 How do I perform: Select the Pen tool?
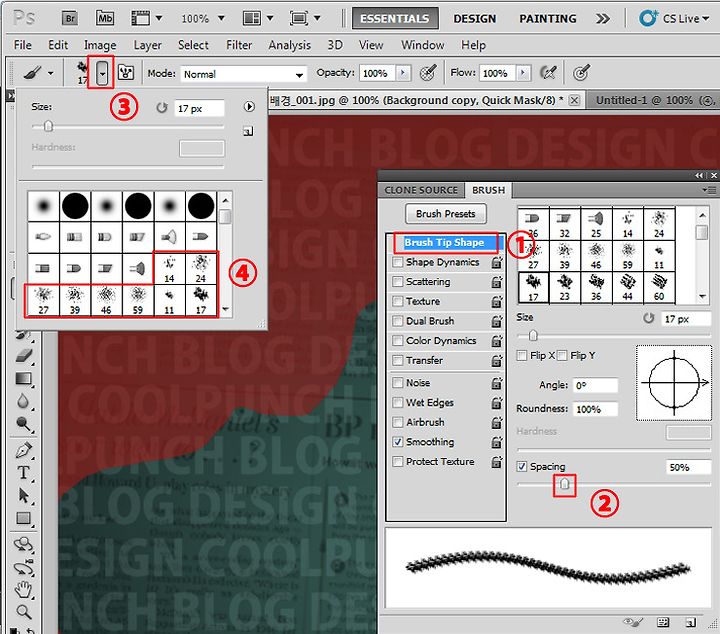23,450
